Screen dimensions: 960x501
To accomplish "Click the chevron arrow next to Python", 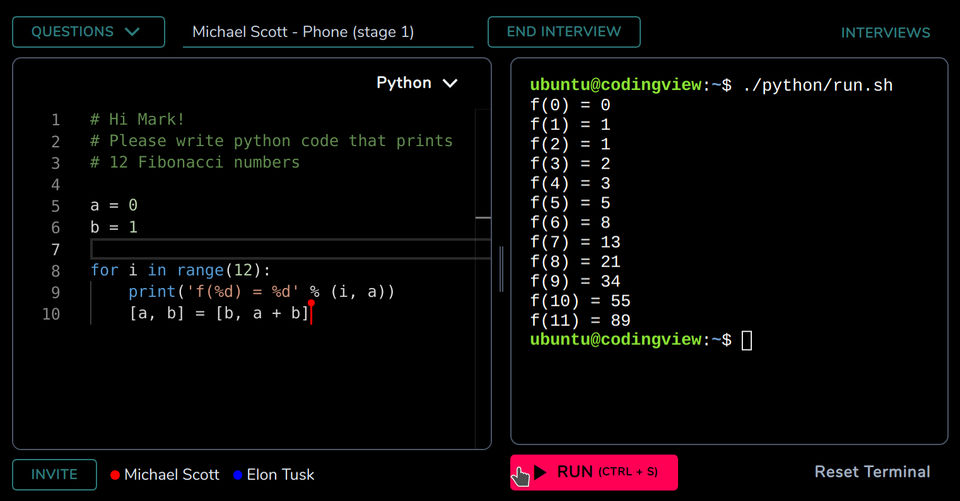I will tap(450, 83).
